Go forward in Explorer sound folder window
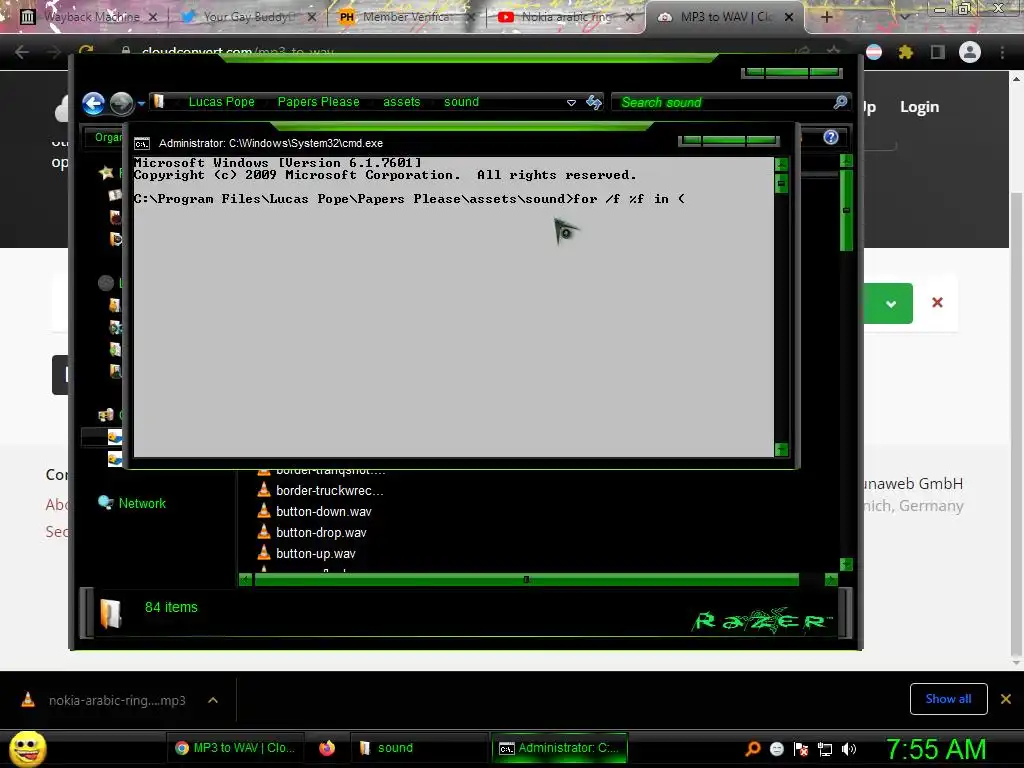 click(121, 103)
